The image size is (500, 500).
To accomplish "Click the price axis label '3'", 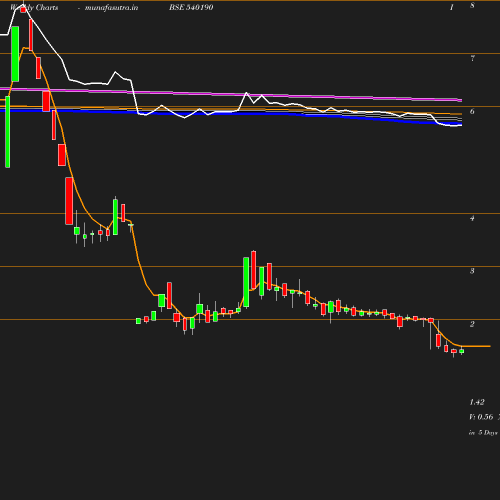I will (x=472, y=271).
